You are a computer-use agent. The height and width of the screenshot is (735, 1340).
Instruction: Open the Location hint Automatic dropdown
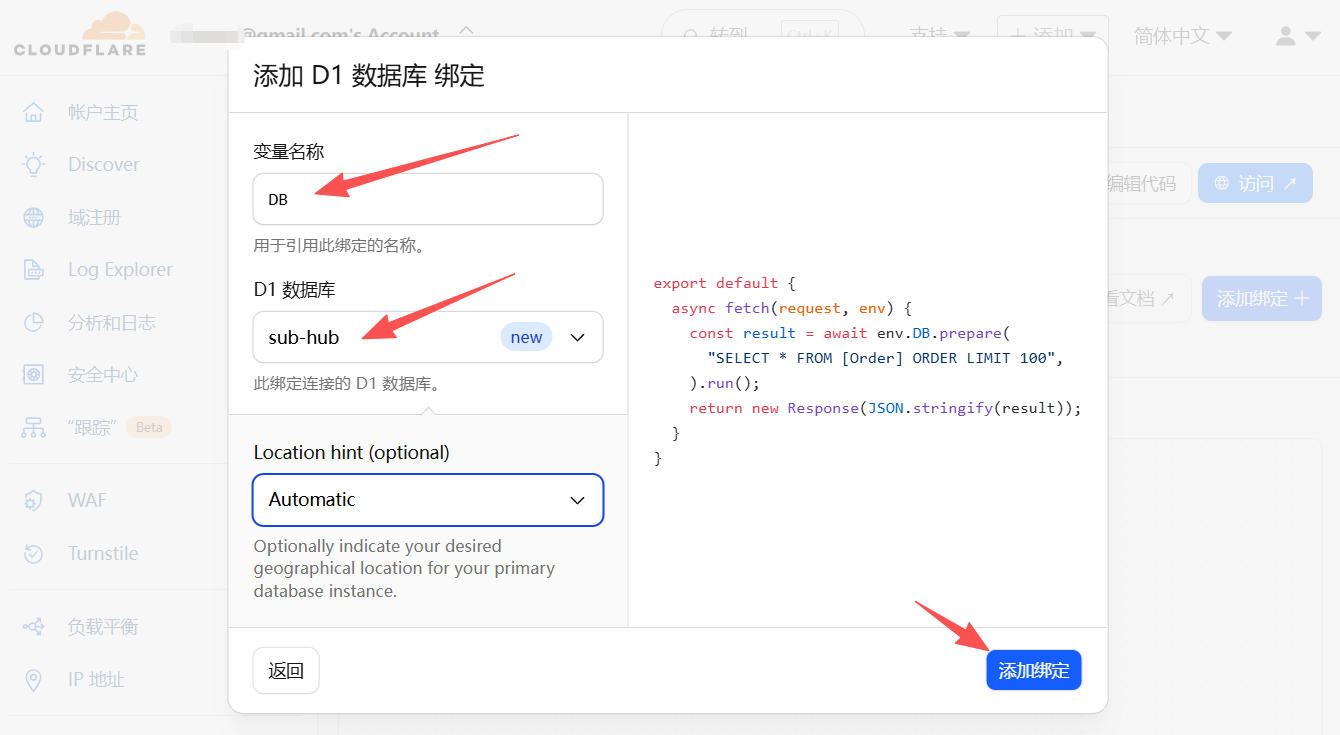point(428,499)
